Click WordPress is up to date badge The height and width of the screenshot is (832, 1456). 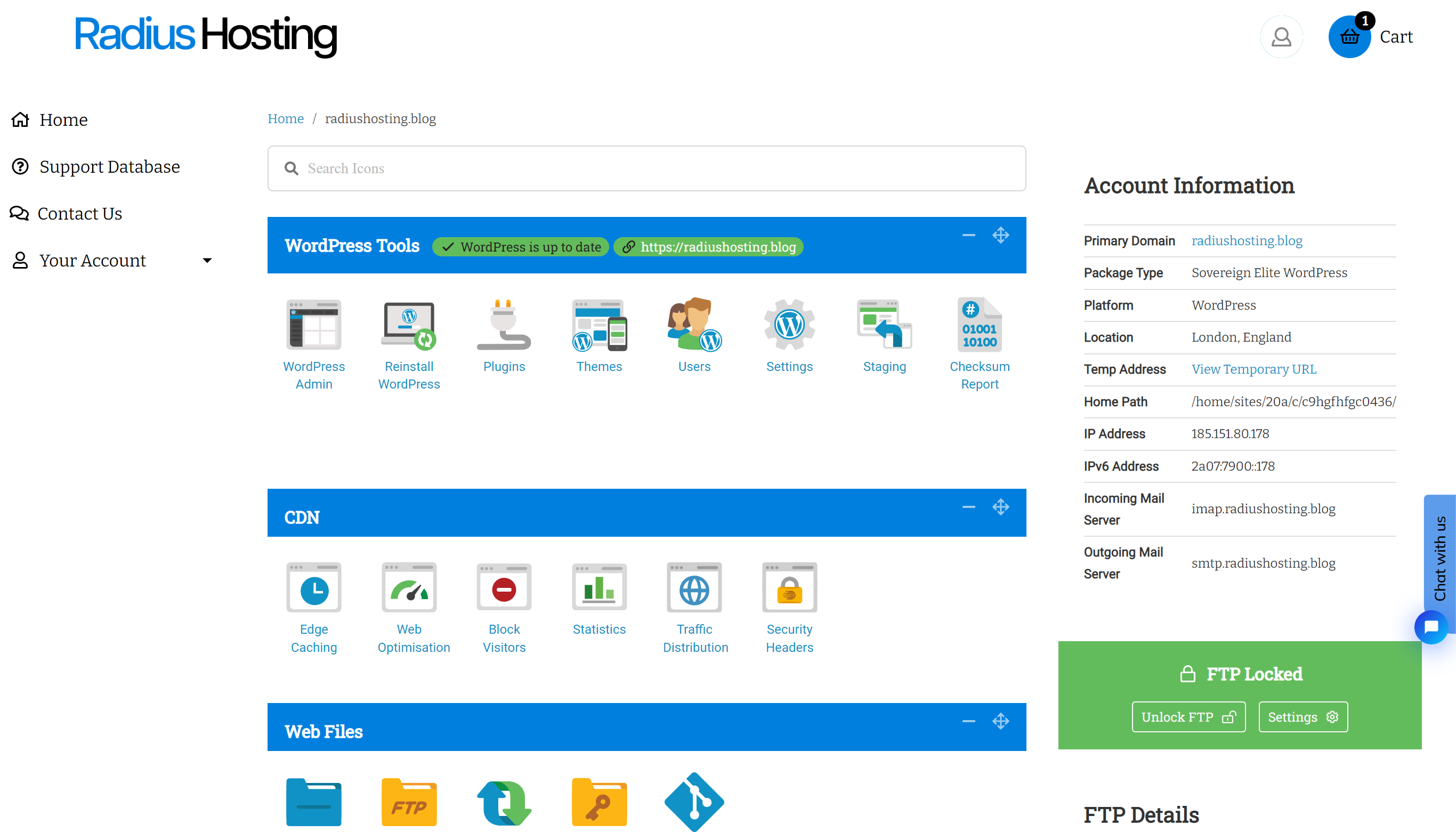(x=520, y=247)
